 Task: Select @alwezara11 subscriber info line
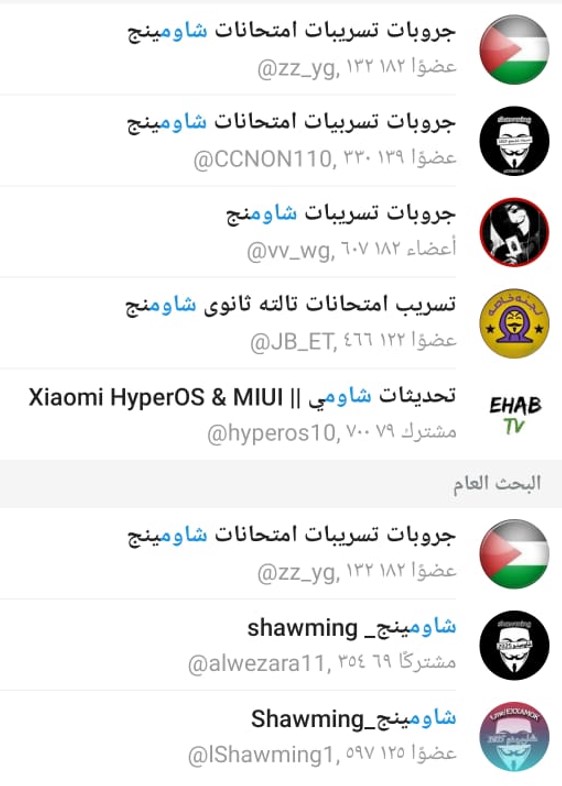pos(322,664)
